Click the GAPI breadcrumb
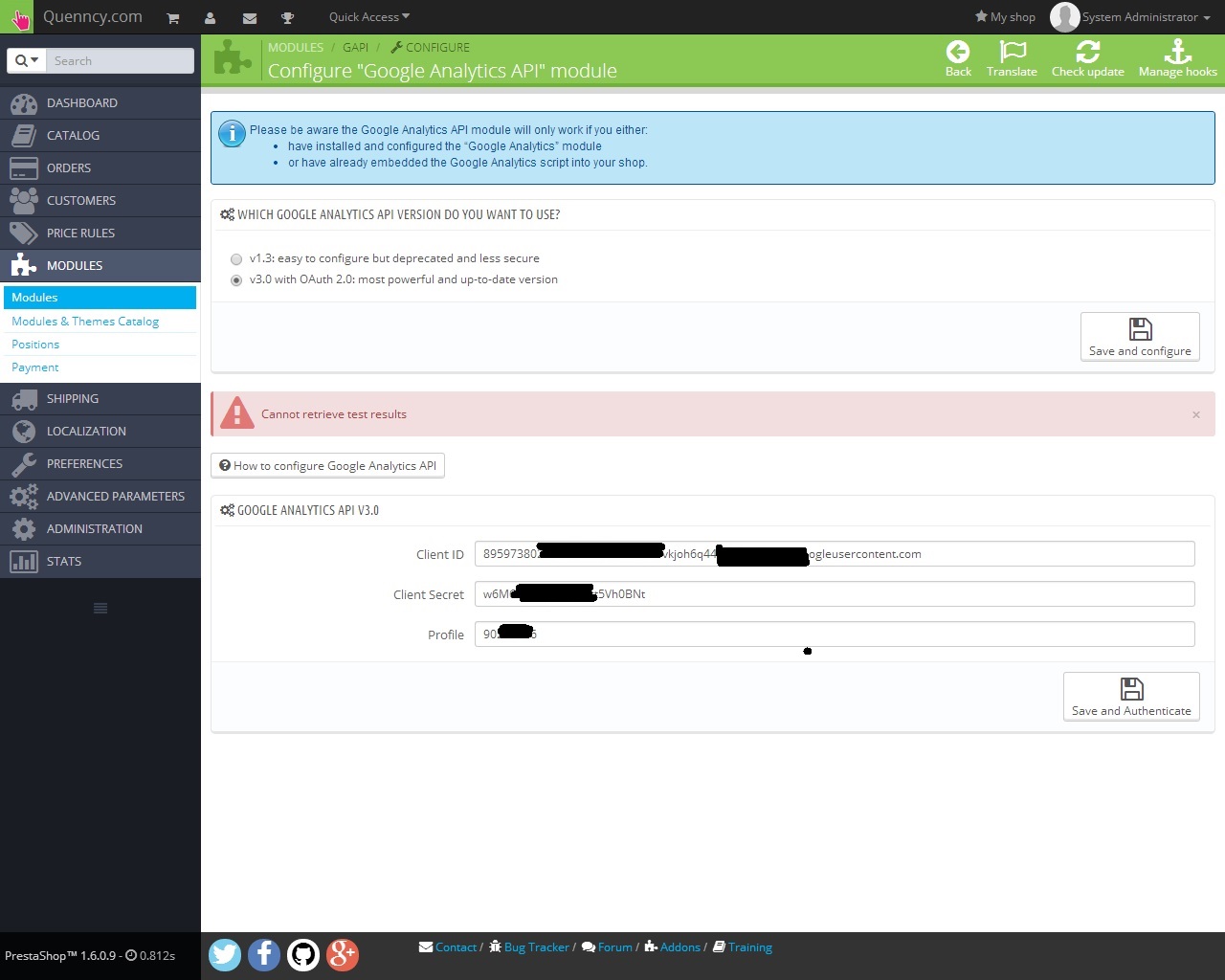Viewport: 1225px width, 980px height. tap(355, 47)
